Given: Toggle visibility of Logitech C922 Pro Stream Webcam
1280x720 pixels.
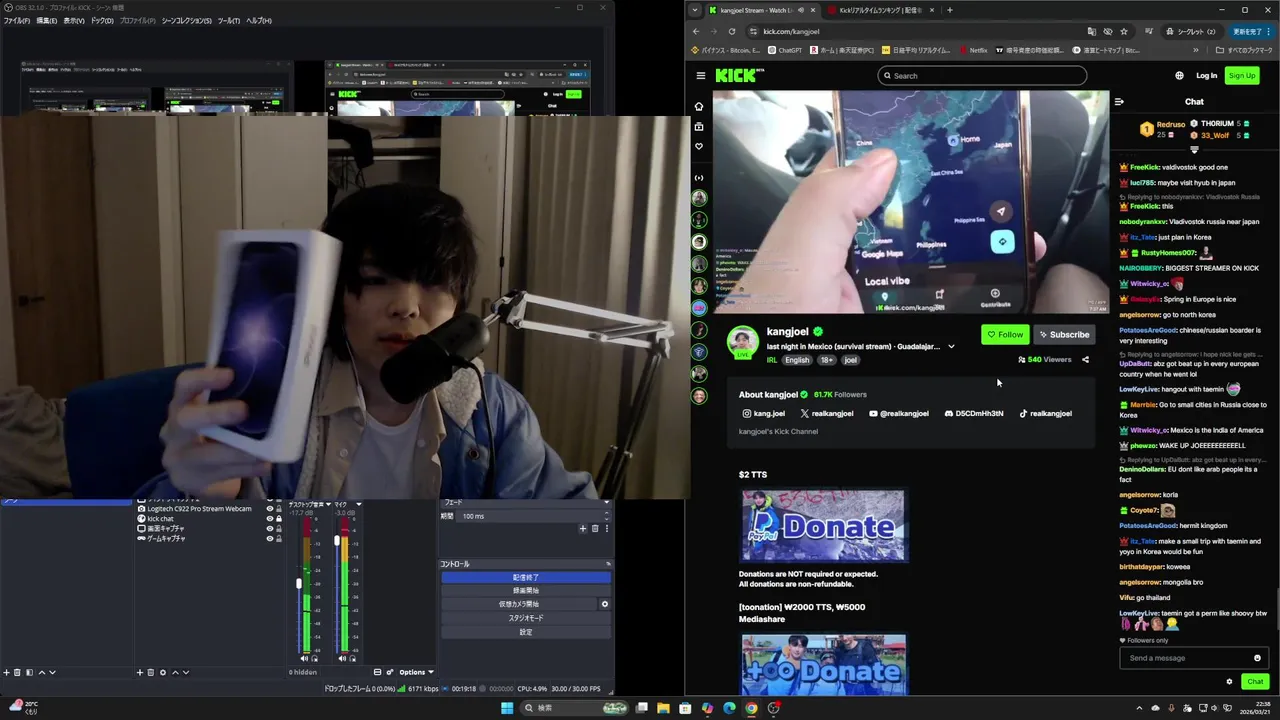Looking at the screenshot, I should click(269, 508).
